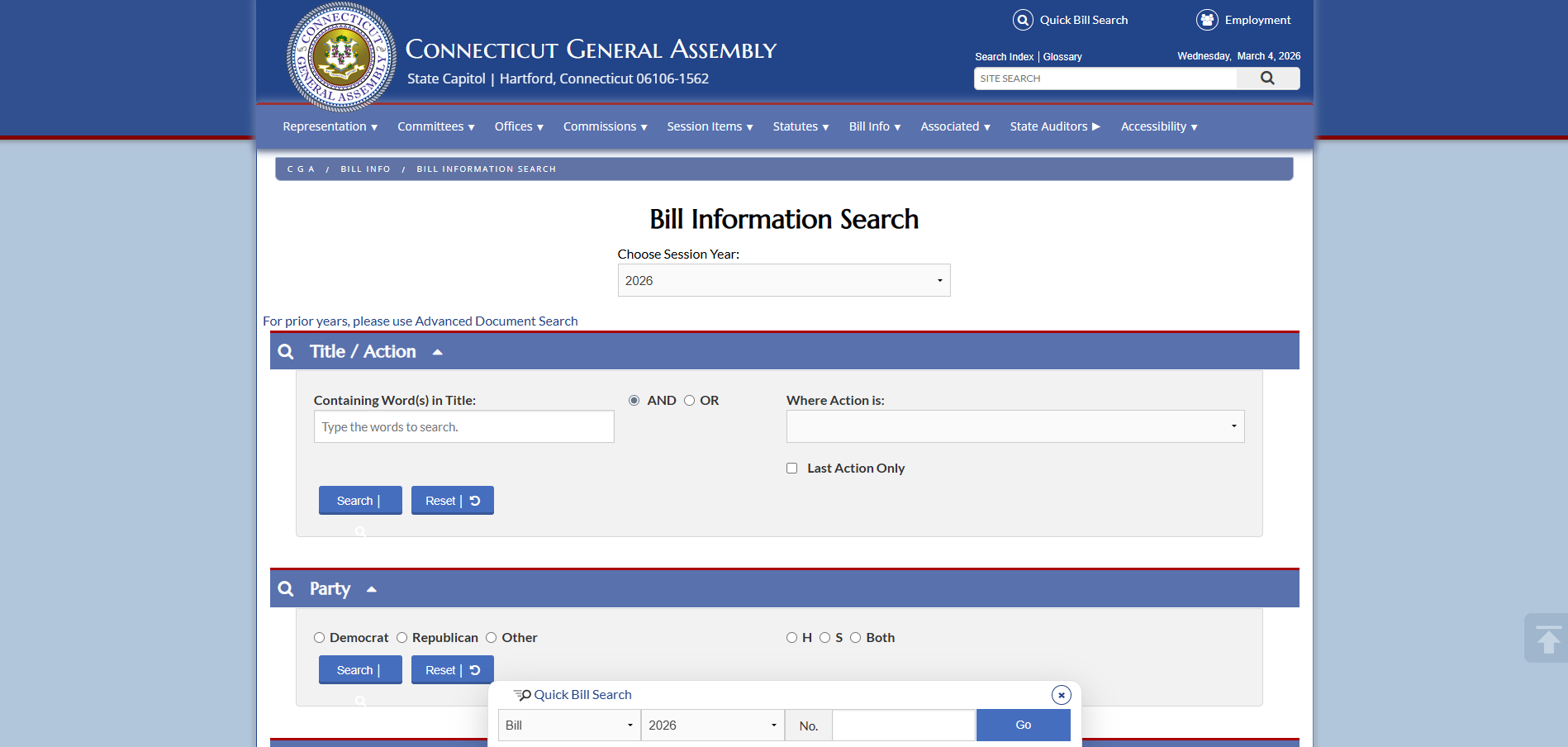Click the scroll-to-top arrow icon
Image resolution: width=1568 pixels, height=747 pixels.
click(x=1547, y=639)
